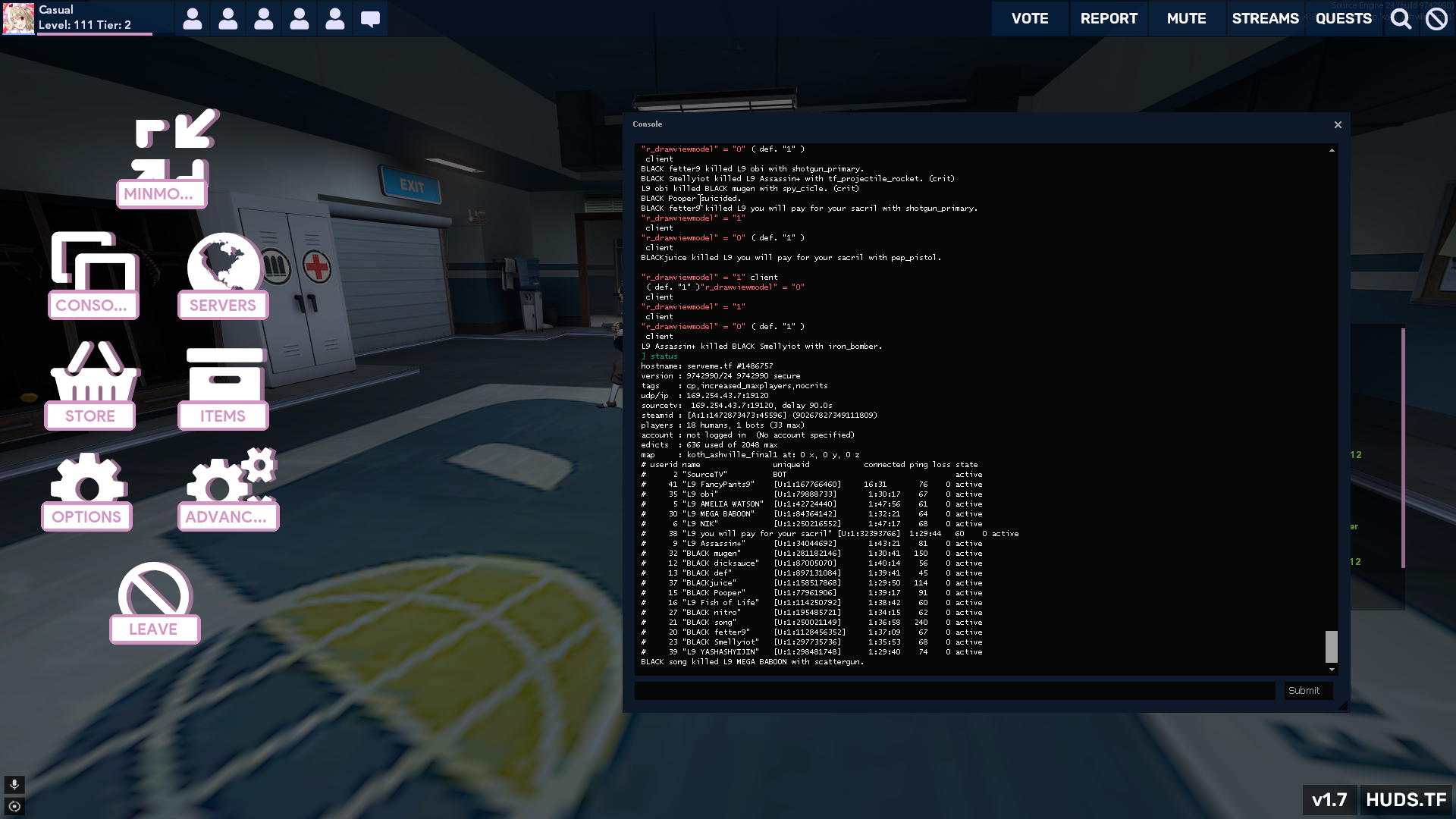Click the "L9 Fish of Life" player row

[x=811, y=603]
